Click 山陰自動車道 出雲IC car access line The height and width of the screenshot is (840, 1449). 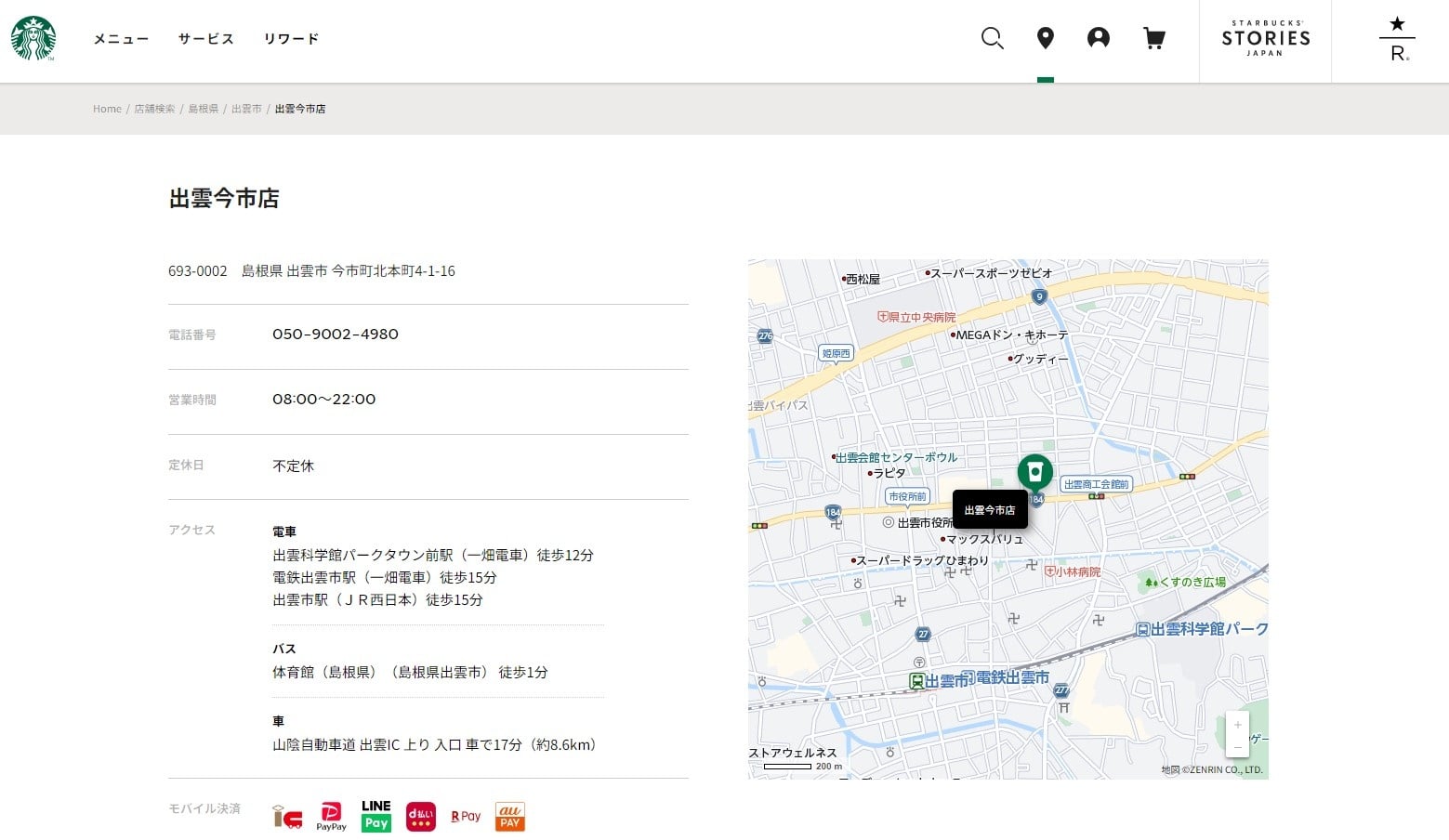click(x=438, y=744)
